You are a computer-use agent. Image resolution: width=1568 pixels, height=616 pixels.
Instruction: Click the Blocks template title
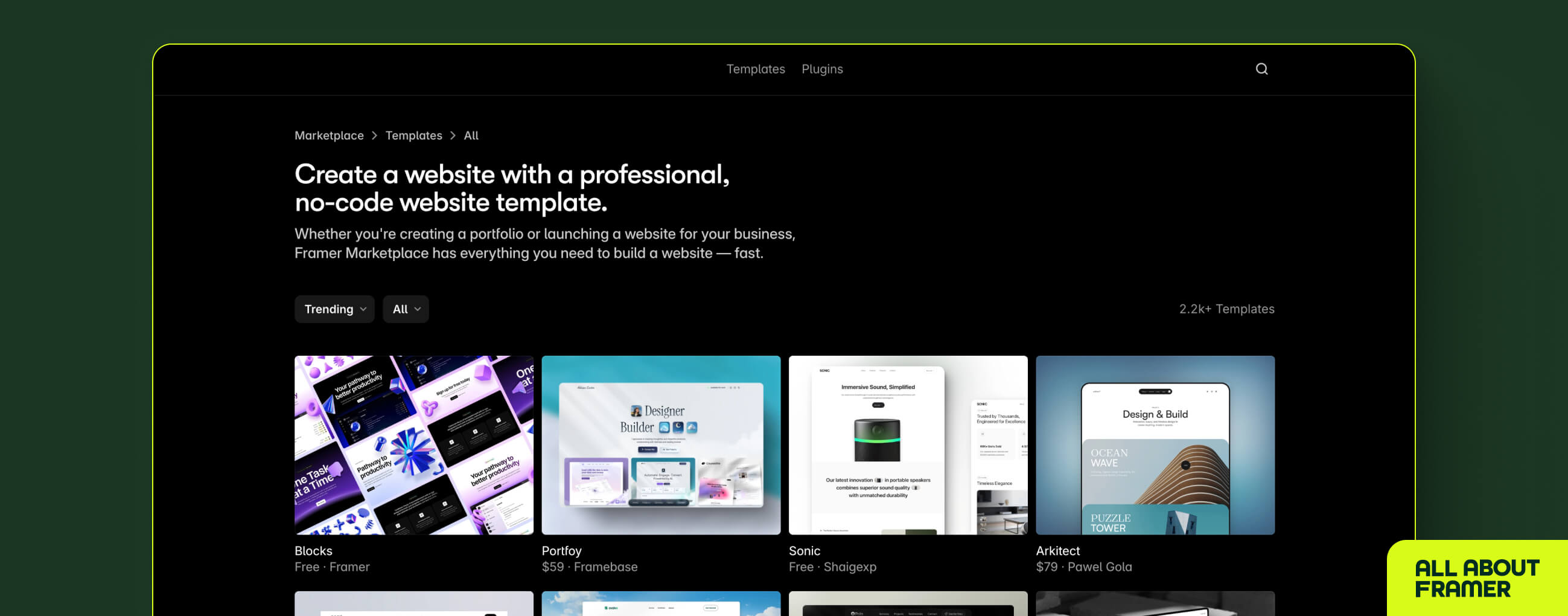tap(313, 551)
